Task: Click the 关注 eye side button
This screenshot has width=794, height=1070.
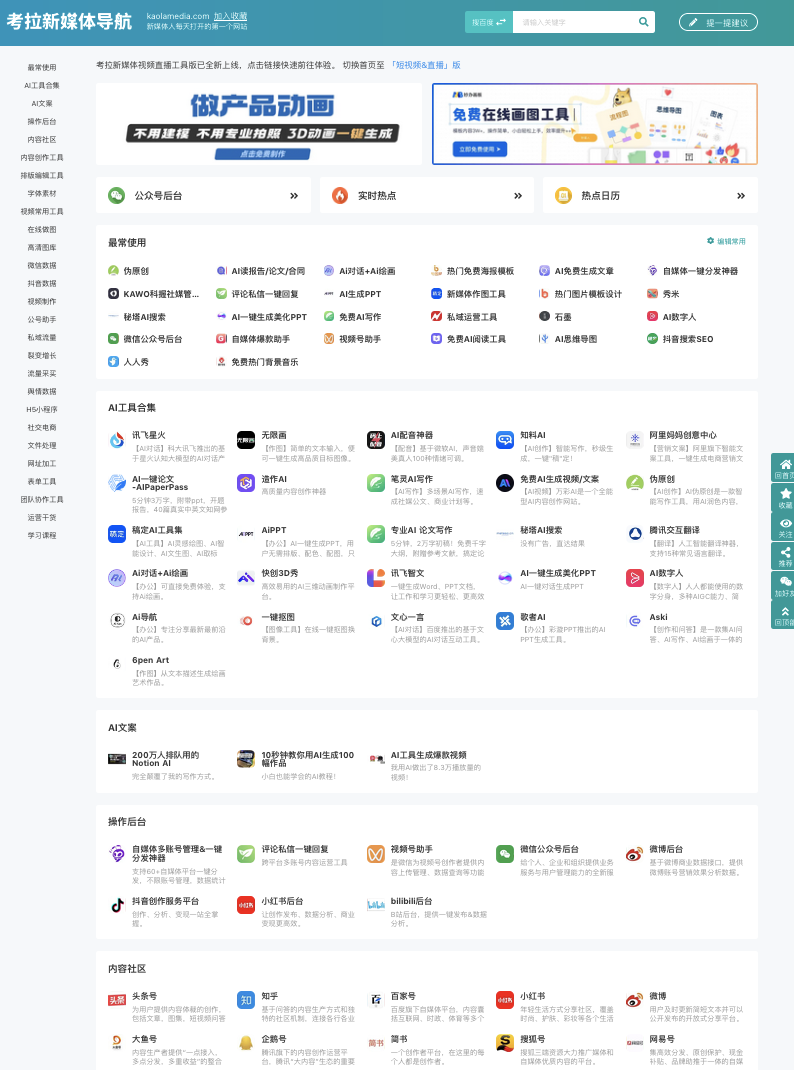Action: click(783, 527)
